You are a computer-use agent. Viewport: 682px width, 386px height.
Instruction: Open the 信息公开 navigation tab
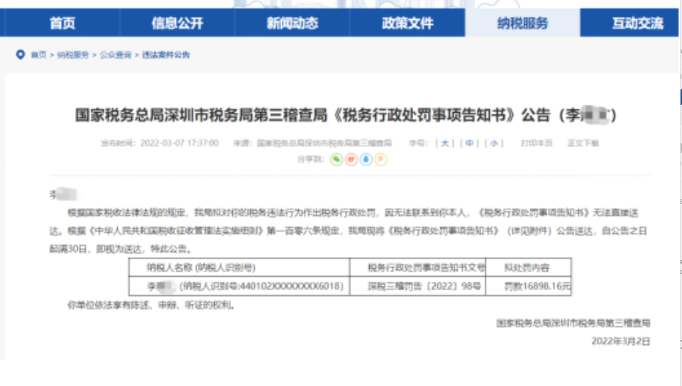click(177, 23)
